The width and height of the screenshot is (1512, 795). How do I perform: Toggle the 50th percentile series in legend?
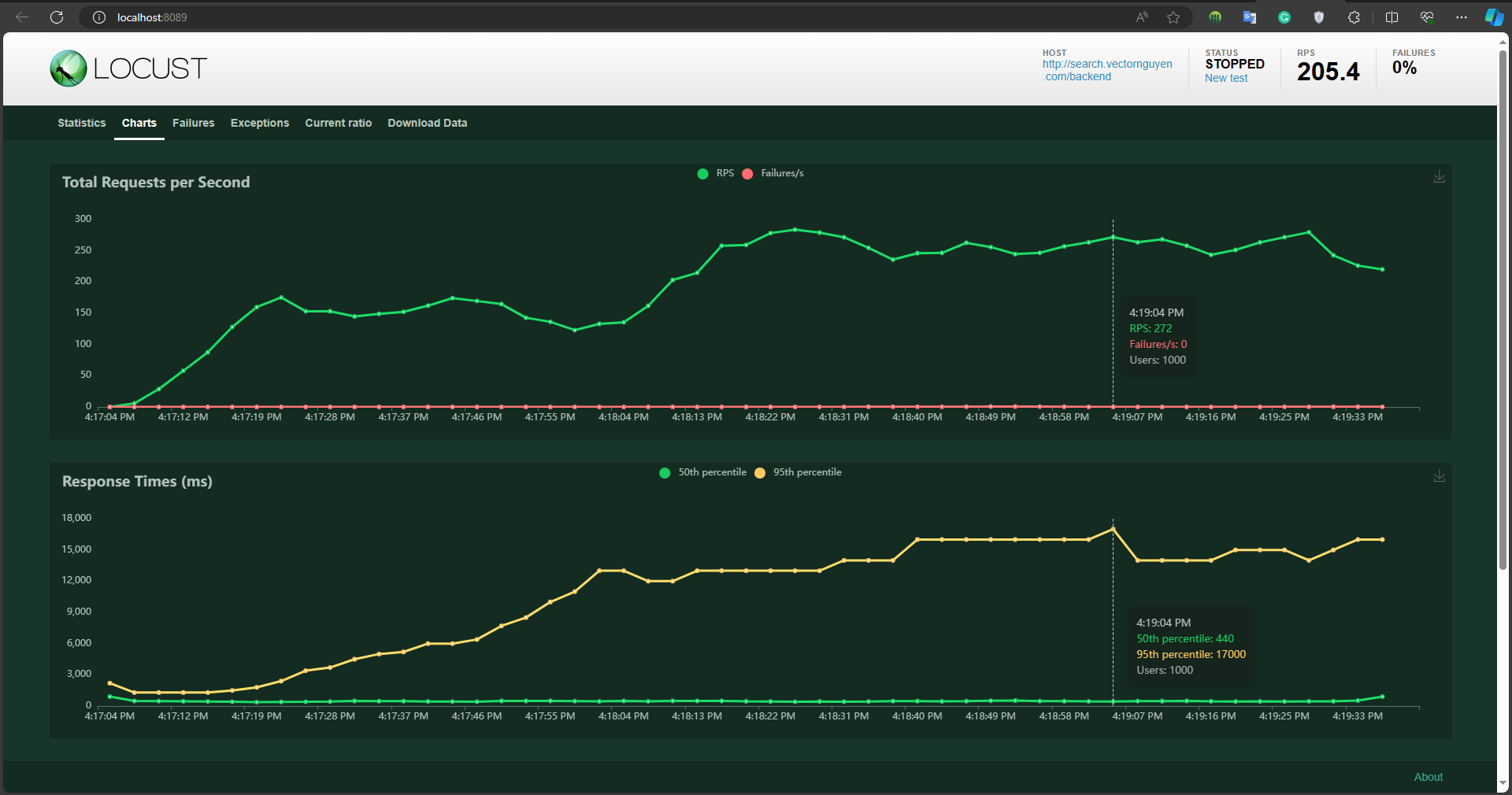[703, 472]
